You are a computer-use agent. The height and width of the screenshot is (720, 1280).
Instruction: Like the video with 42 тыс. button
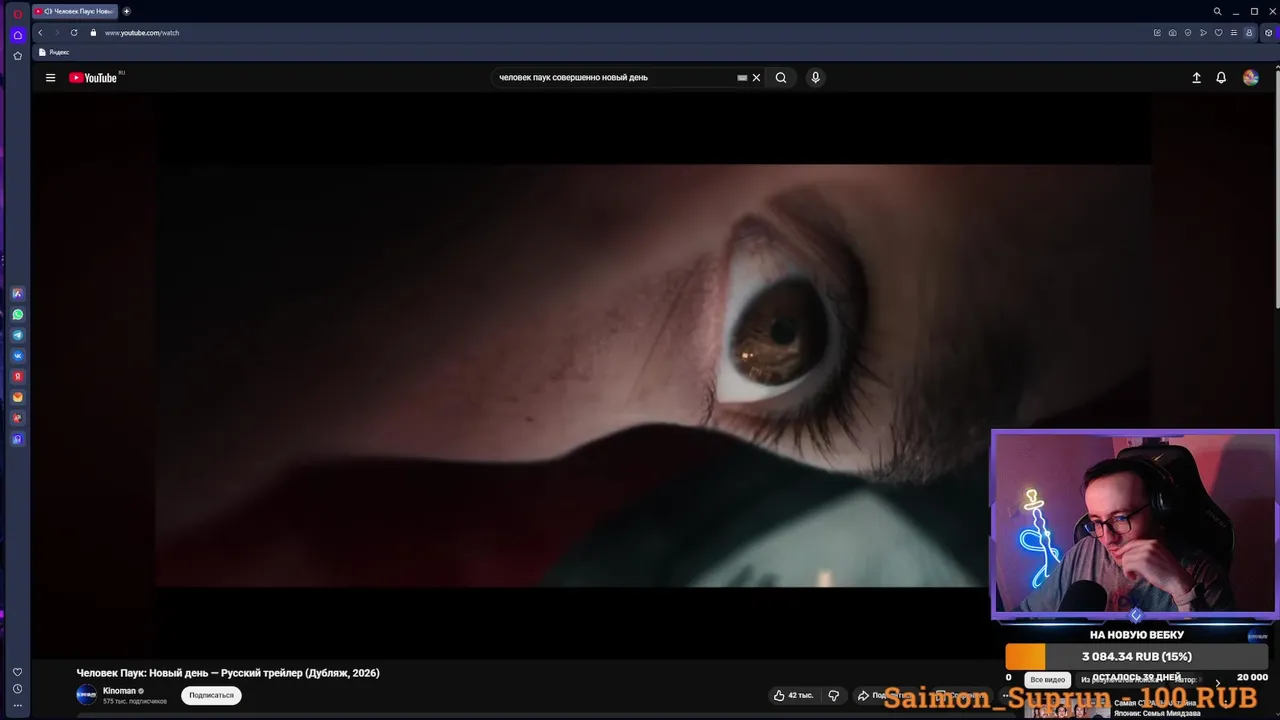point(792,695)
